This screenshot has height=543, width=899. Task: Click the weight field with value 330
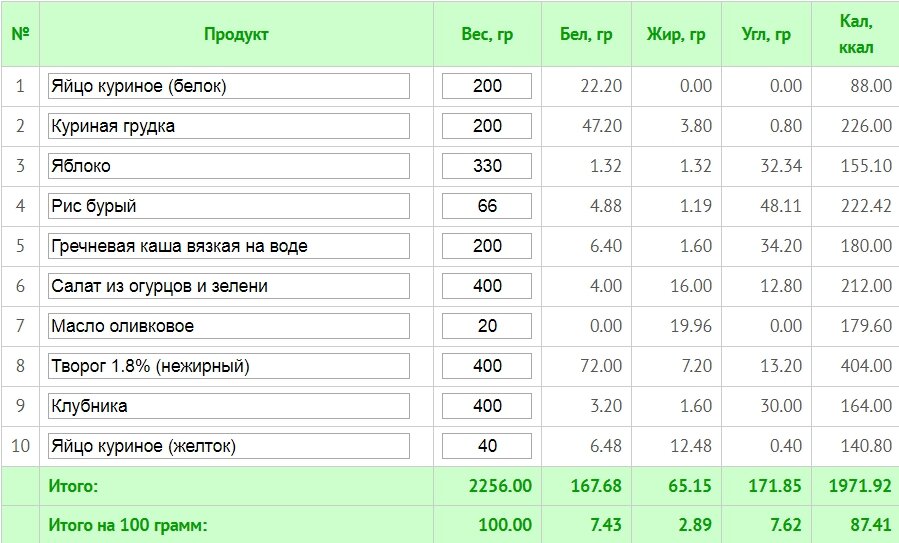click(487, 166)
